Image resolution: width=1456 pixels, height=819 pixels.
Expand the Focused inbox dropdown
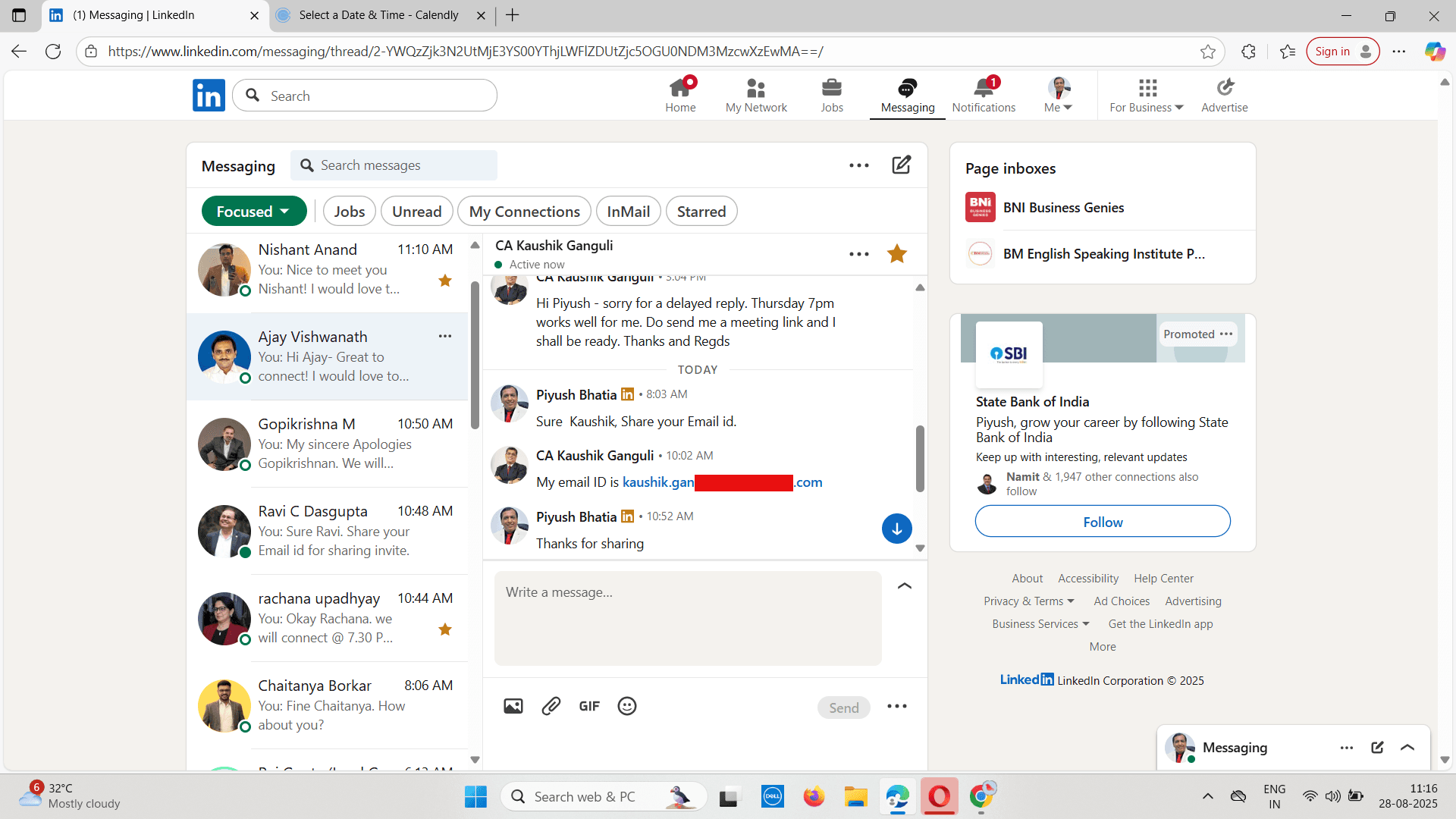pos(254,212)
